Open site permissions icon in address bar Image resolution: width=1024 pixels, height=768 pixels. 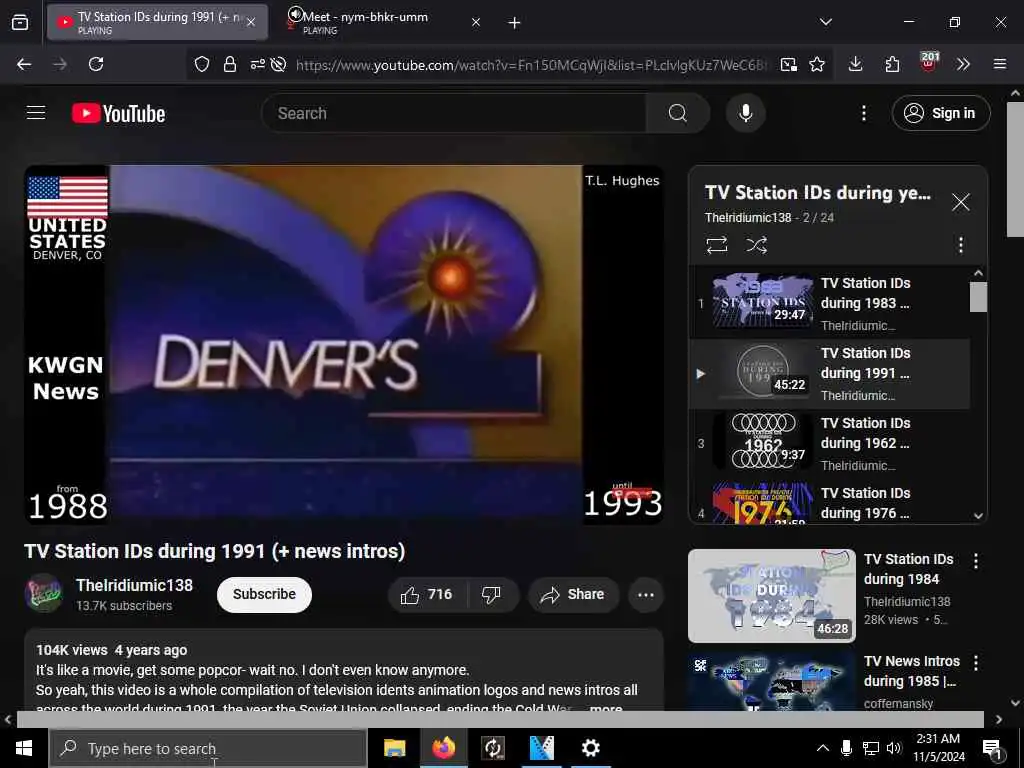(257, 64)
